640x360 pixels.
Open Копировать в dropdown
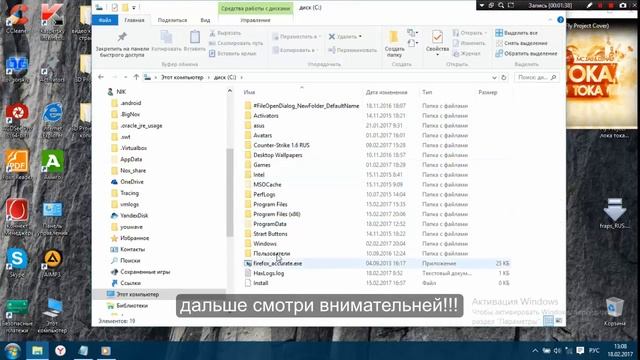[296, 50]
